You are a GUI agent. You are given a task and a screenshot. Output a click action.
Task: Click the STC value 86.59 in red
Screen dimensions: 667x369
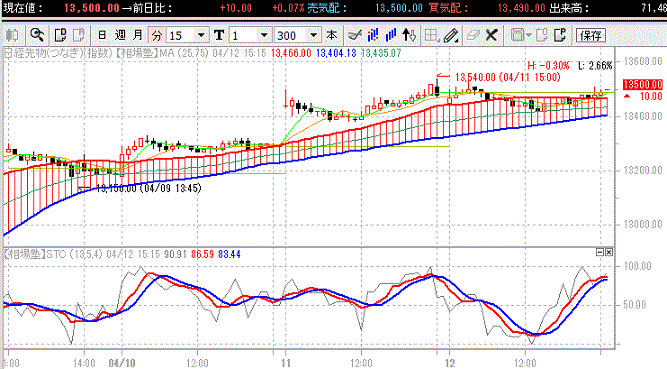point(202,255)
